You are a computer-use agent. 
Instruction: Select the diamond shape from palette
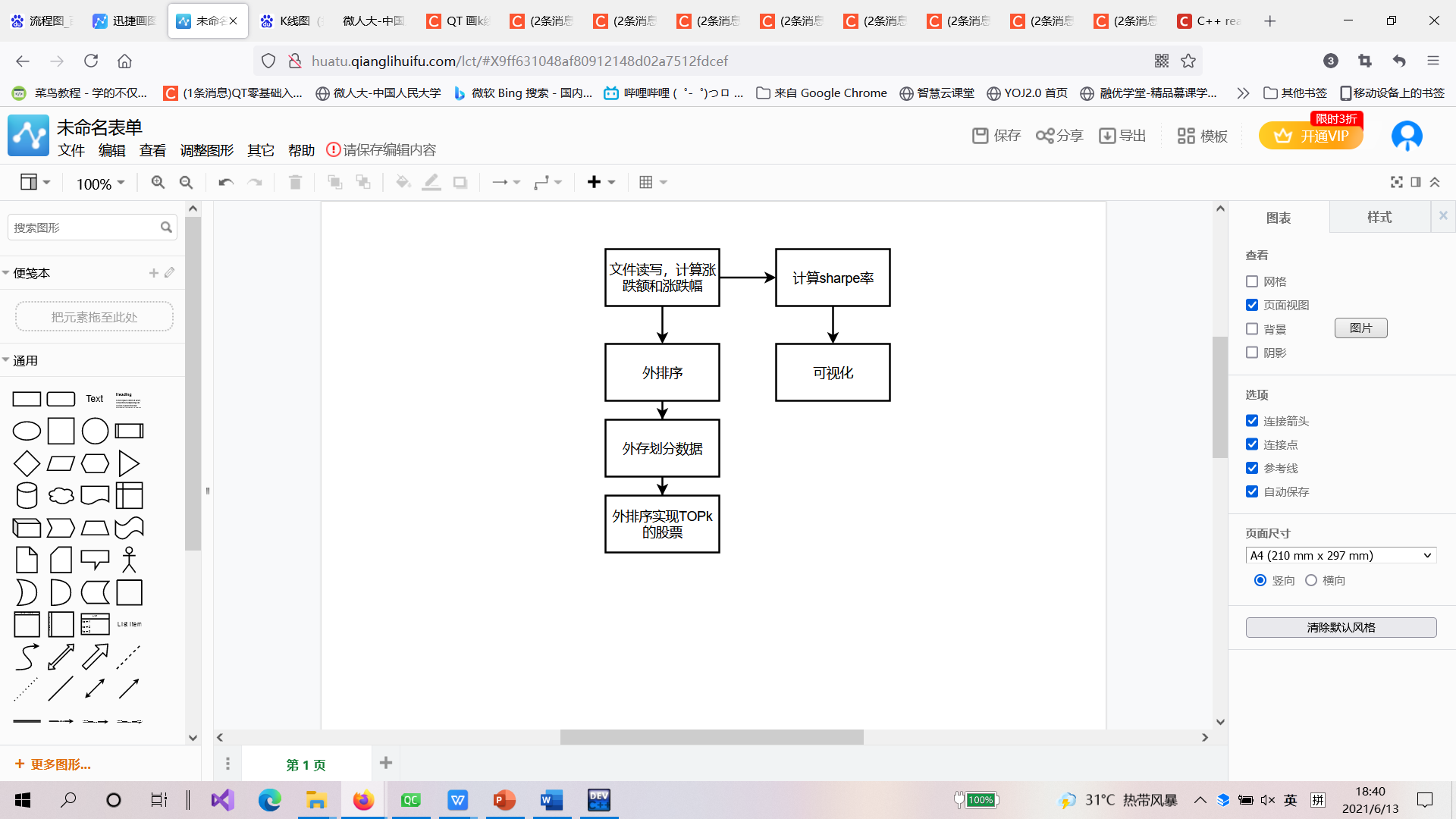(27, 463)
